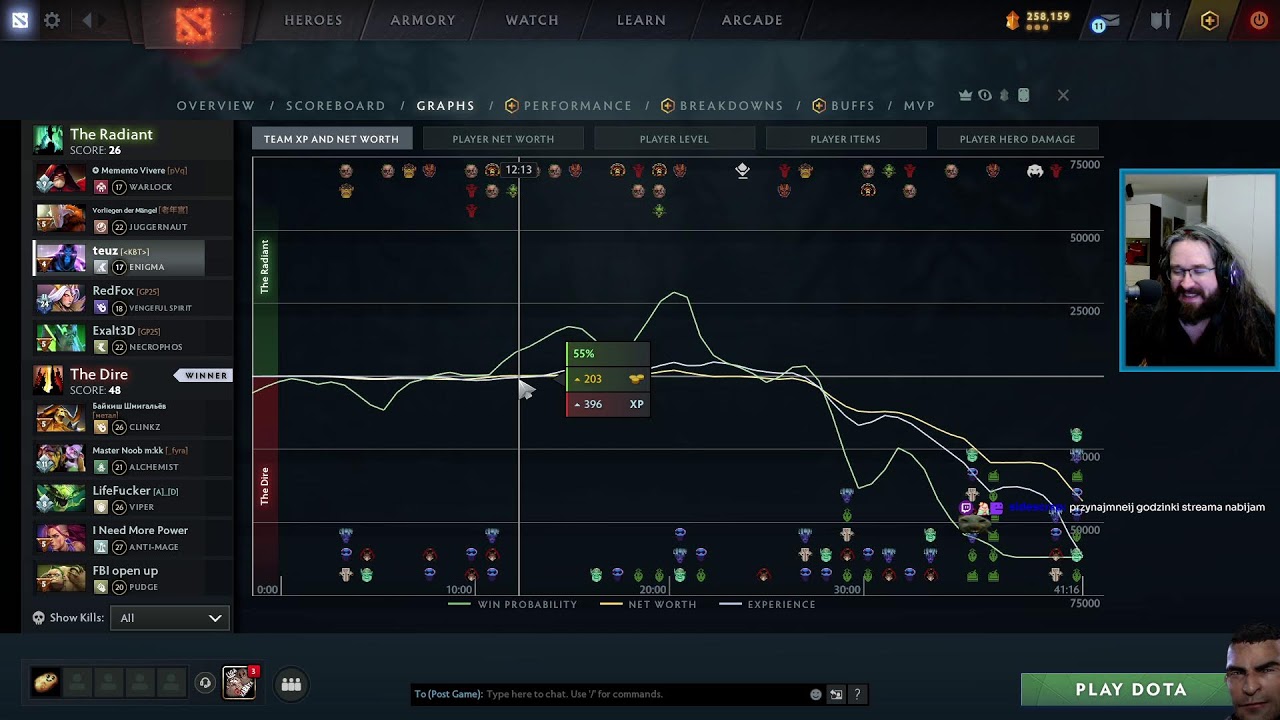Open the BREAKDOWNS tab
This screenshot has height=720, width=1280.
pyautogui.click(x=723, y=105)
